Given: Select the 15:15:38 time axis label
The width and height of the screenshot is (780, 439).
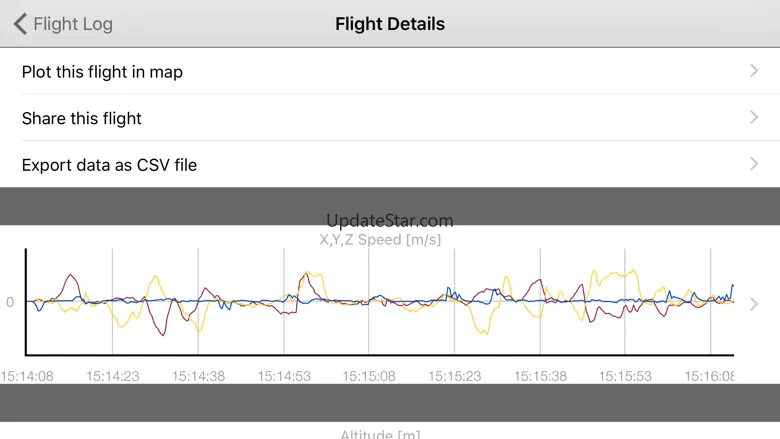Looking at the screenshot, I should [540, 377].
